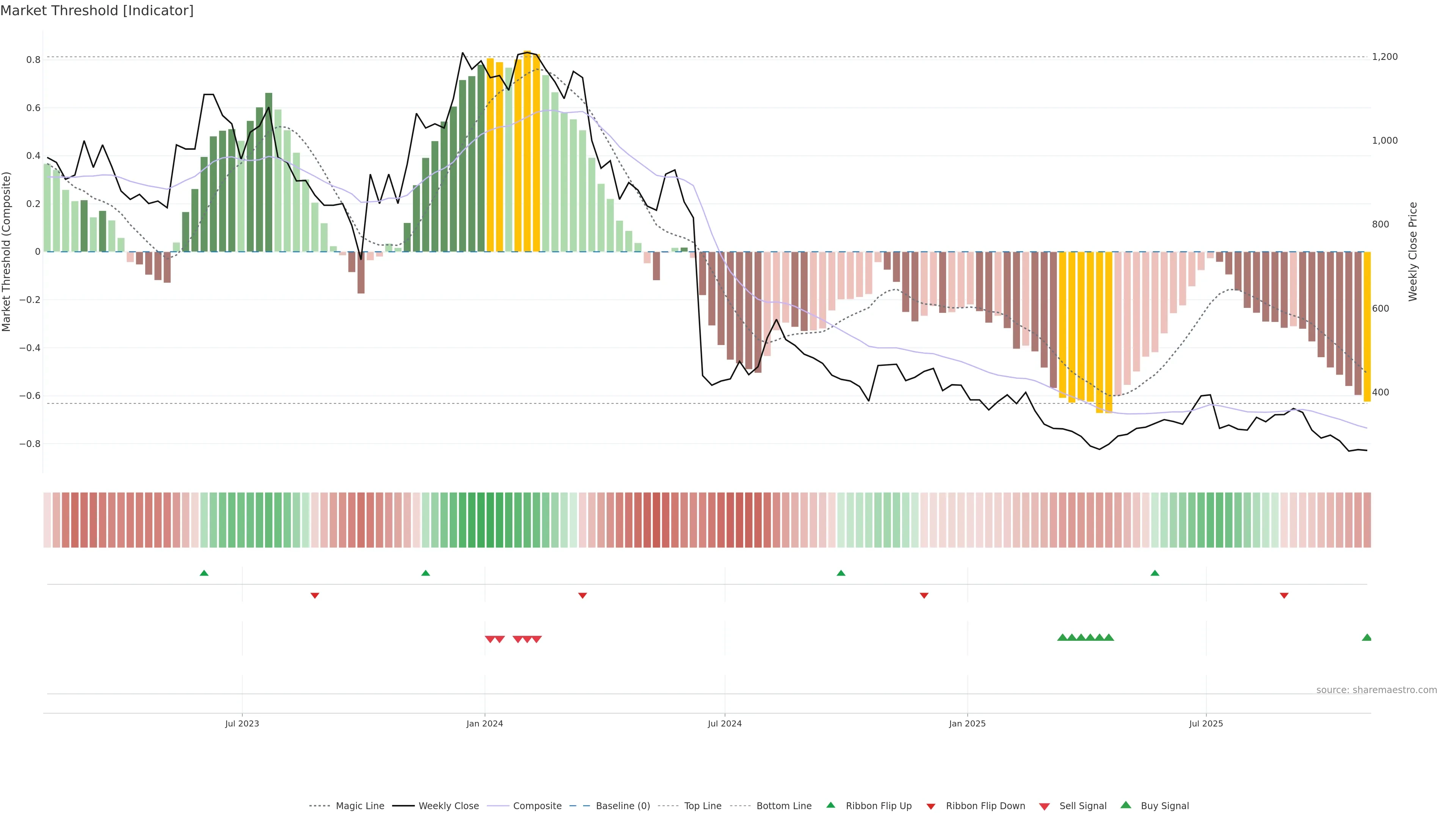Click the Jul 2025 axis label

[1206, 723]
